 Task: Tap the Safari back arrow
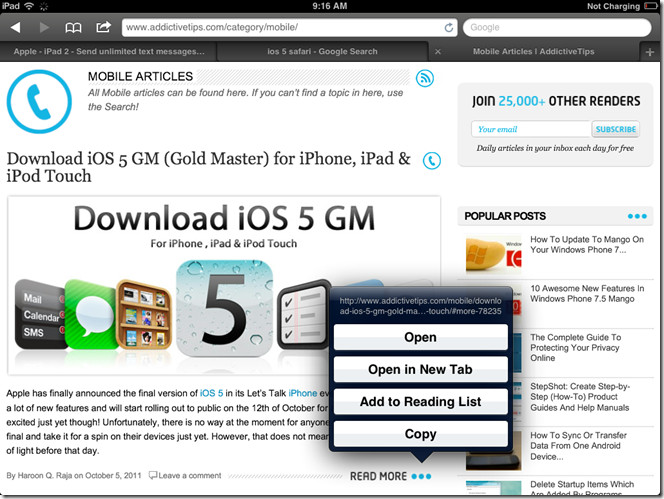pos(15,28)
